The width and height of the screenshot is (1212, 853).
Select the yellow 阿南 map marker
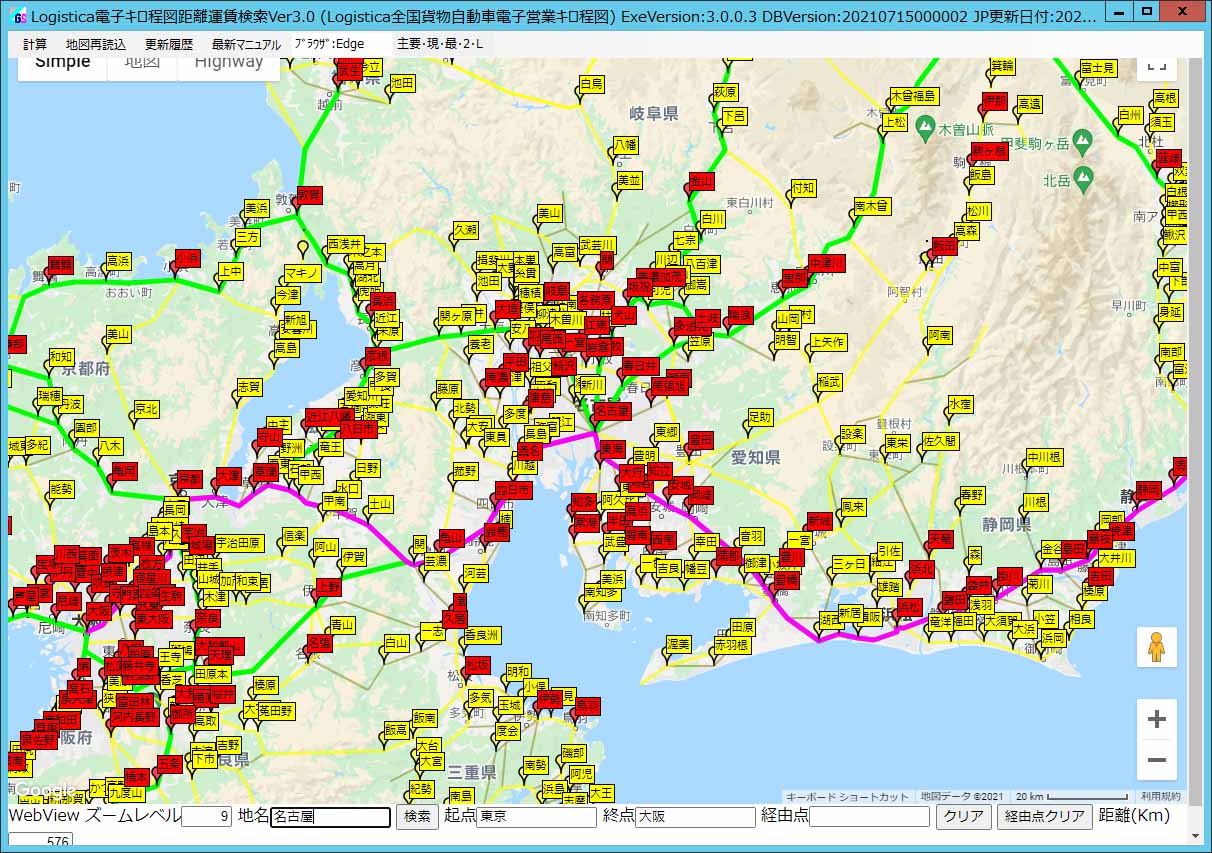[940, 335]
